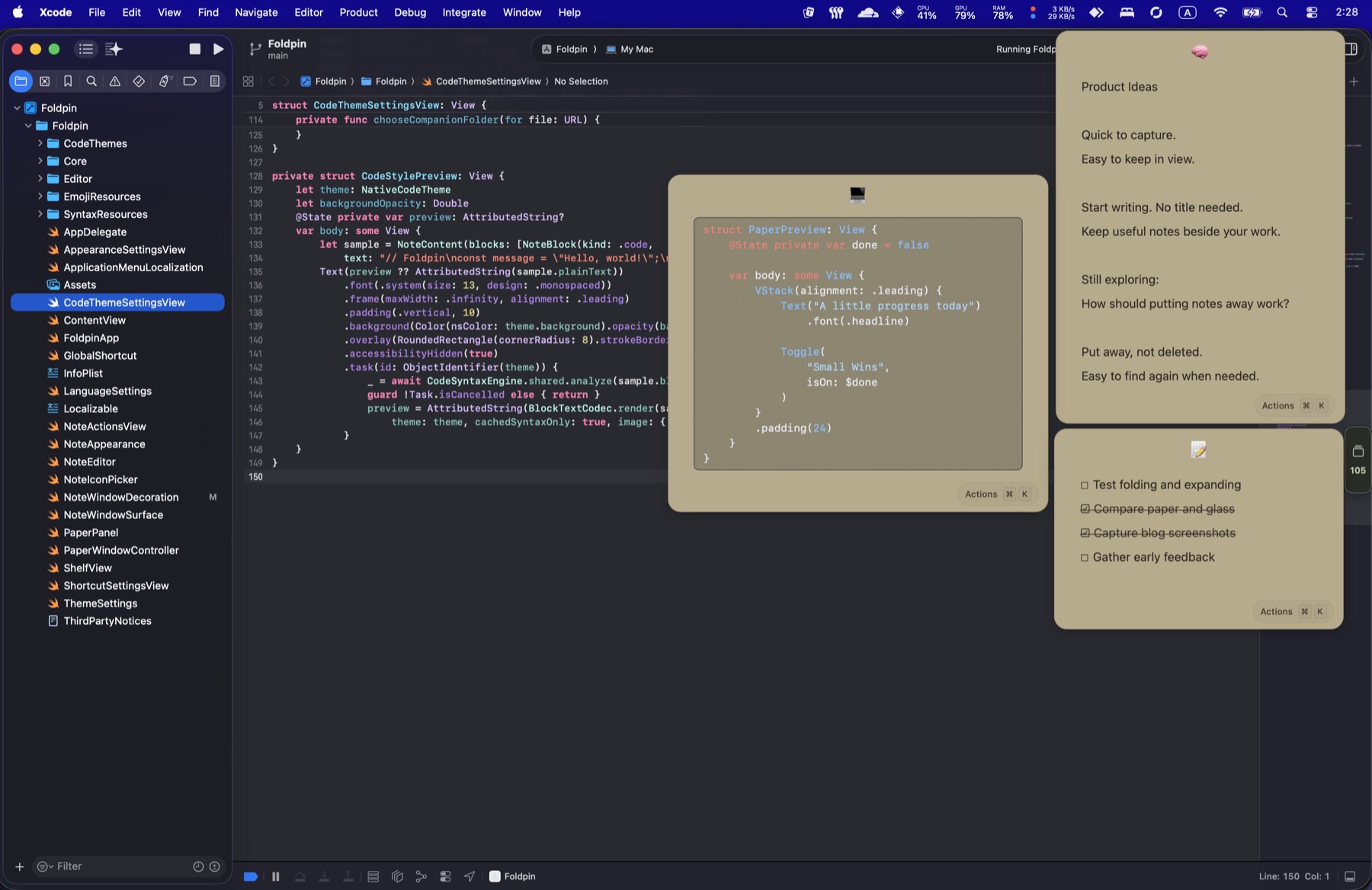The height and width of the screenshot is (890, 1372).
Task: Open the Product menu
Action: (x=358, y=12)
